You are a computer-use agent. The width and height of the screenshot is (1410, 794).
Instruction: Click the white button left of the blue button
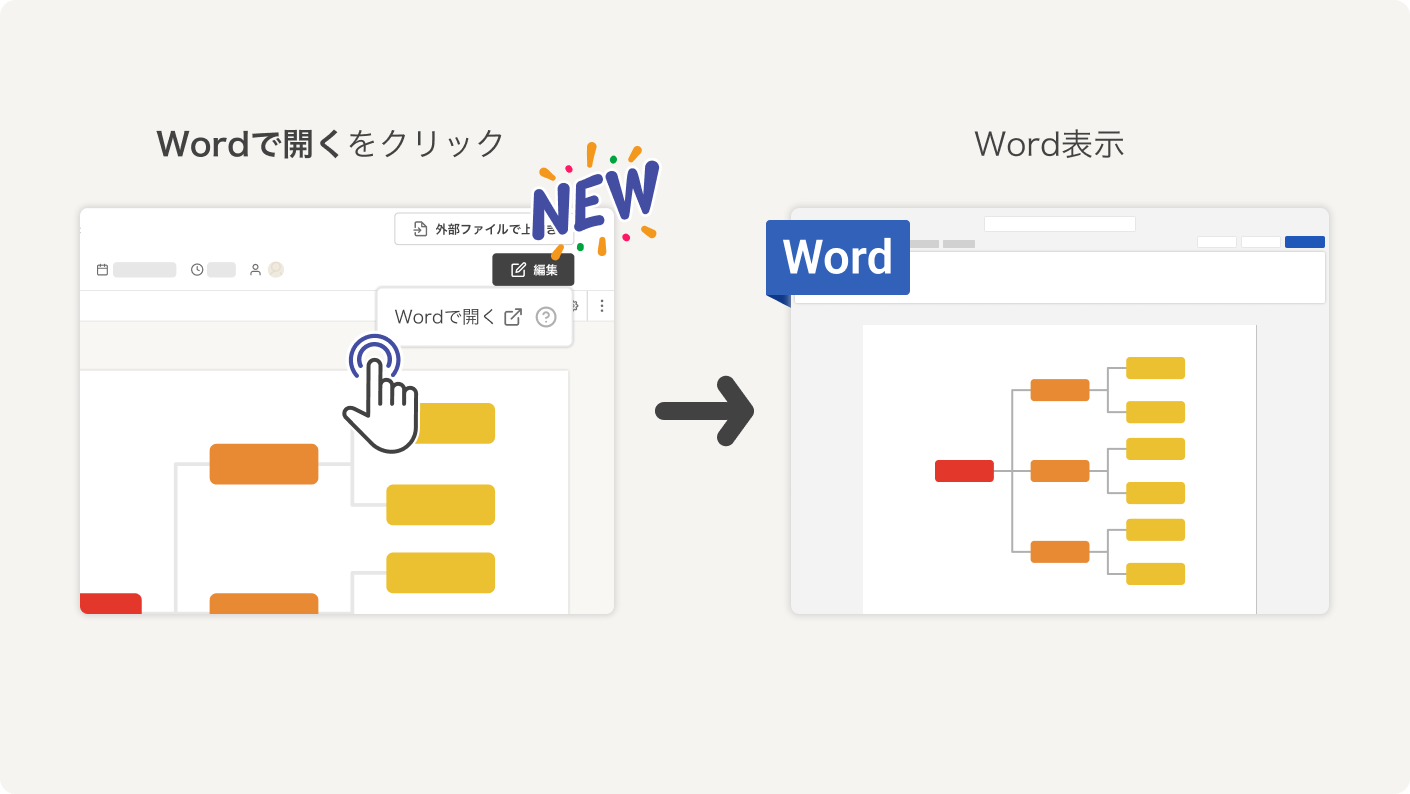pyautogui.click(x=1260, y=242)
